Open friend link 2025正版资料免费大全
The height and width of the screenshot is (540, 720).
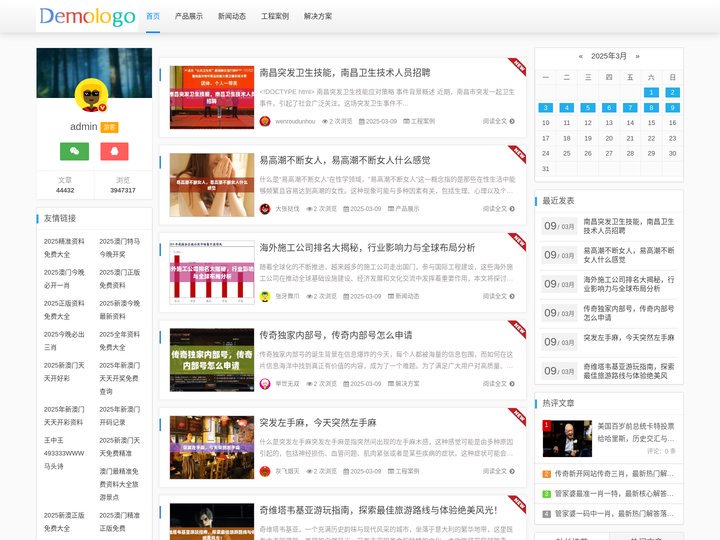pyautogui.click(x=64, y=310)
